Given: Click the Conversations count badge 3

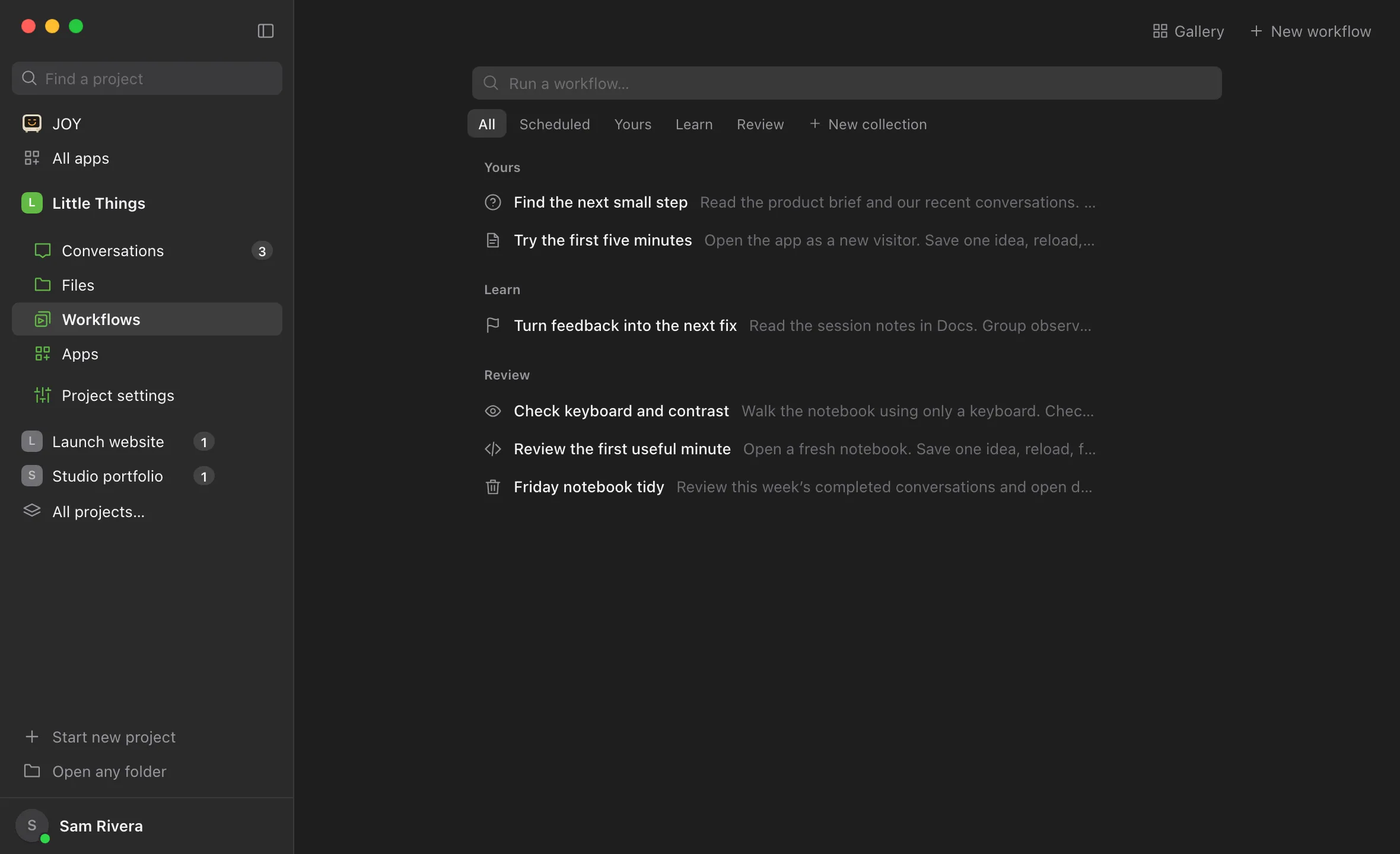Looking at the screenshot, I should coord(262,251).
